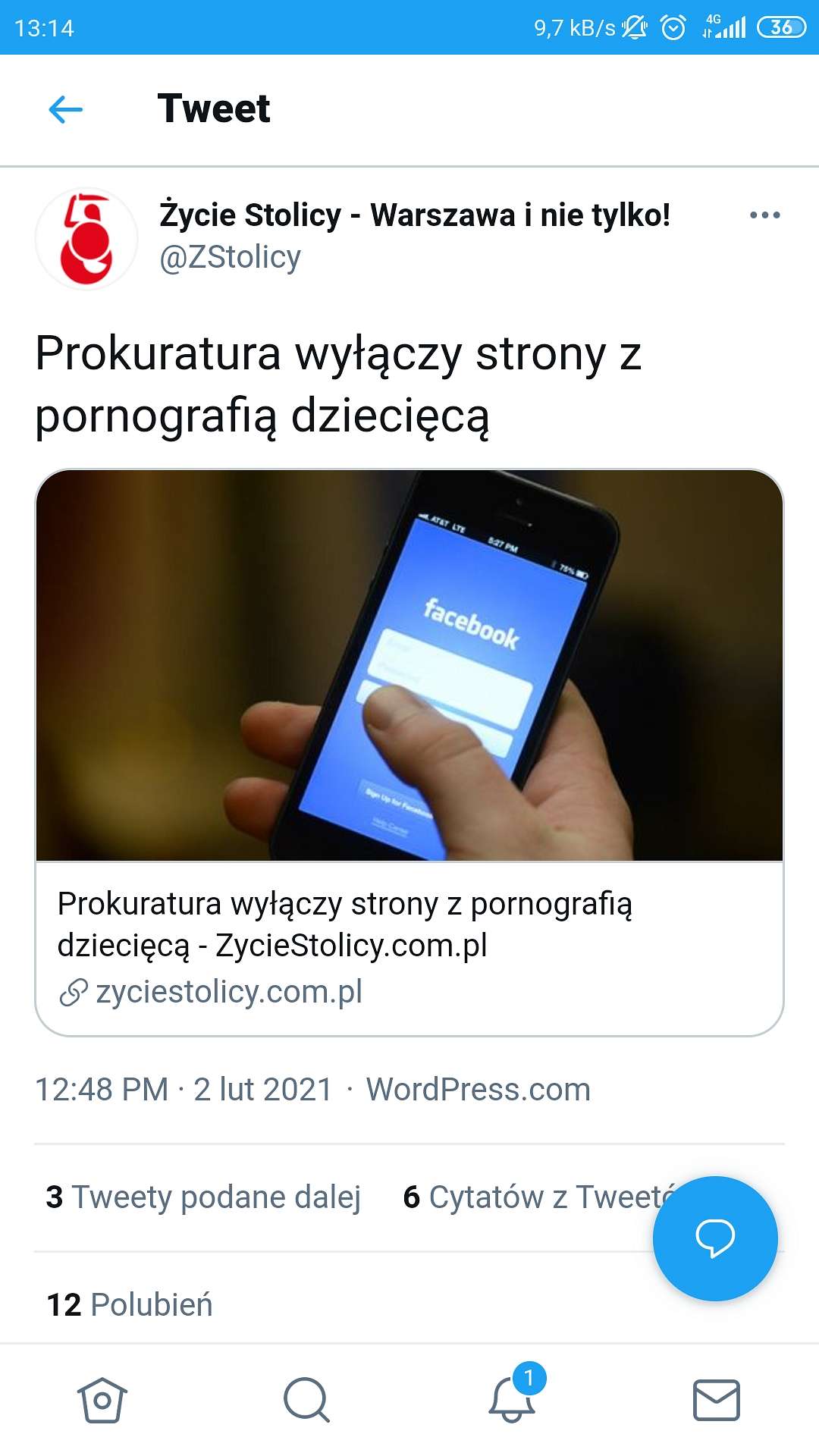The image size is (819, 1456).
Task: Open the Search tab
Action: 306,1400
